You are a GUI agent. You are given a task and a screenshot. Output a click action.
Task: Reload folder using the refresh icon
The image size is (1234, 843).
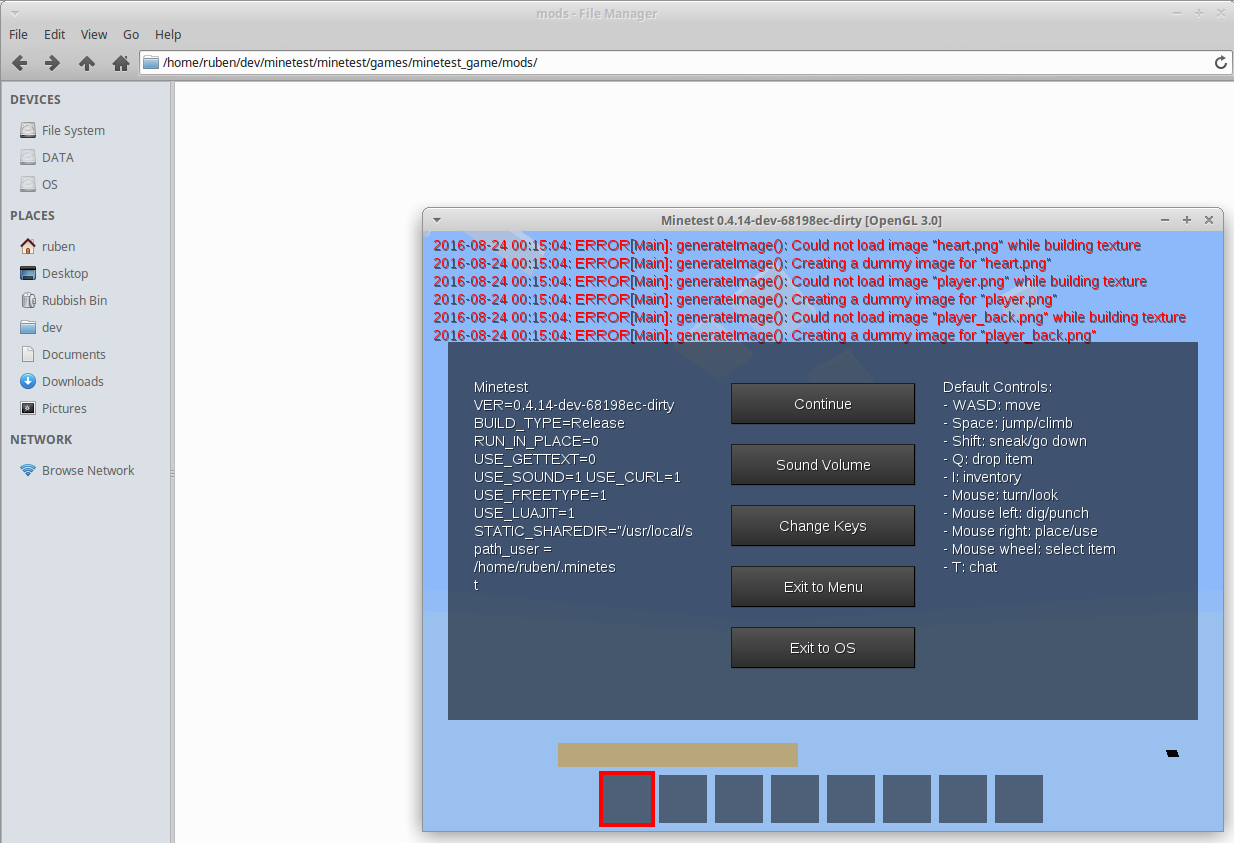1220,62
